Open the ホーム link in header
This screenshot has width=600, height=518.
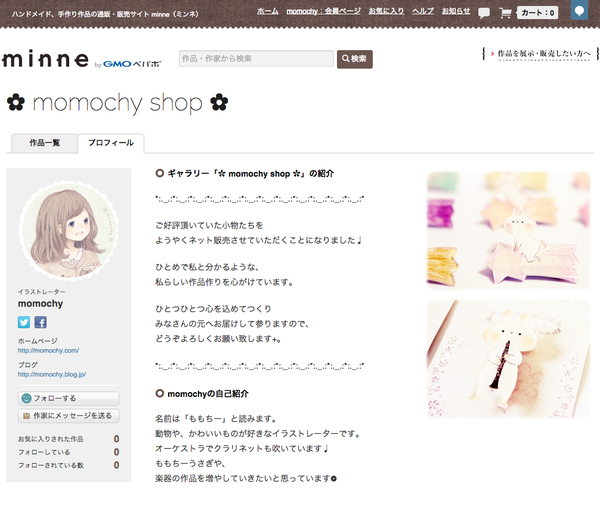click(x=267, y=11)
